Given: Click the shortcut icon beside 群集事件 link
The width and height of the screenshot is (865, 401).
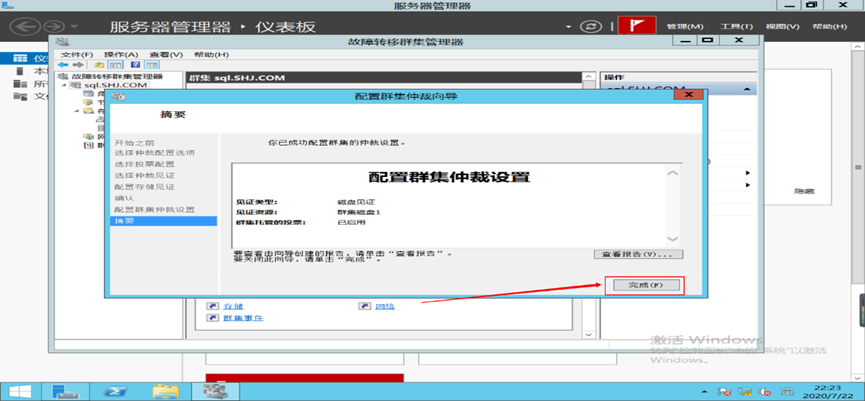Looking at the screenshot, I should pyautogui.click(x=212, y=318).
